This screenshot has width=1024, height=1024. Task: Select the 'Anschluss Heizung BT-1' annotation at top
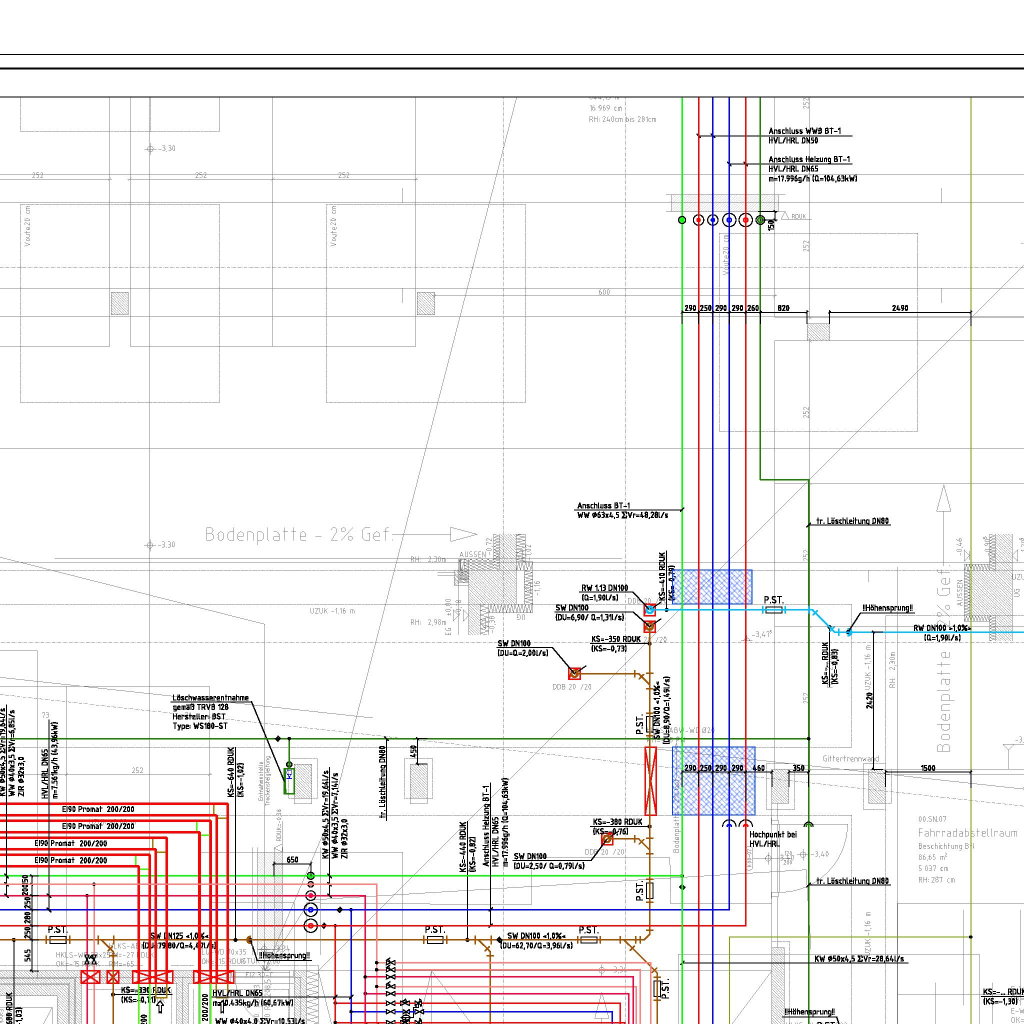coord(809,159)
